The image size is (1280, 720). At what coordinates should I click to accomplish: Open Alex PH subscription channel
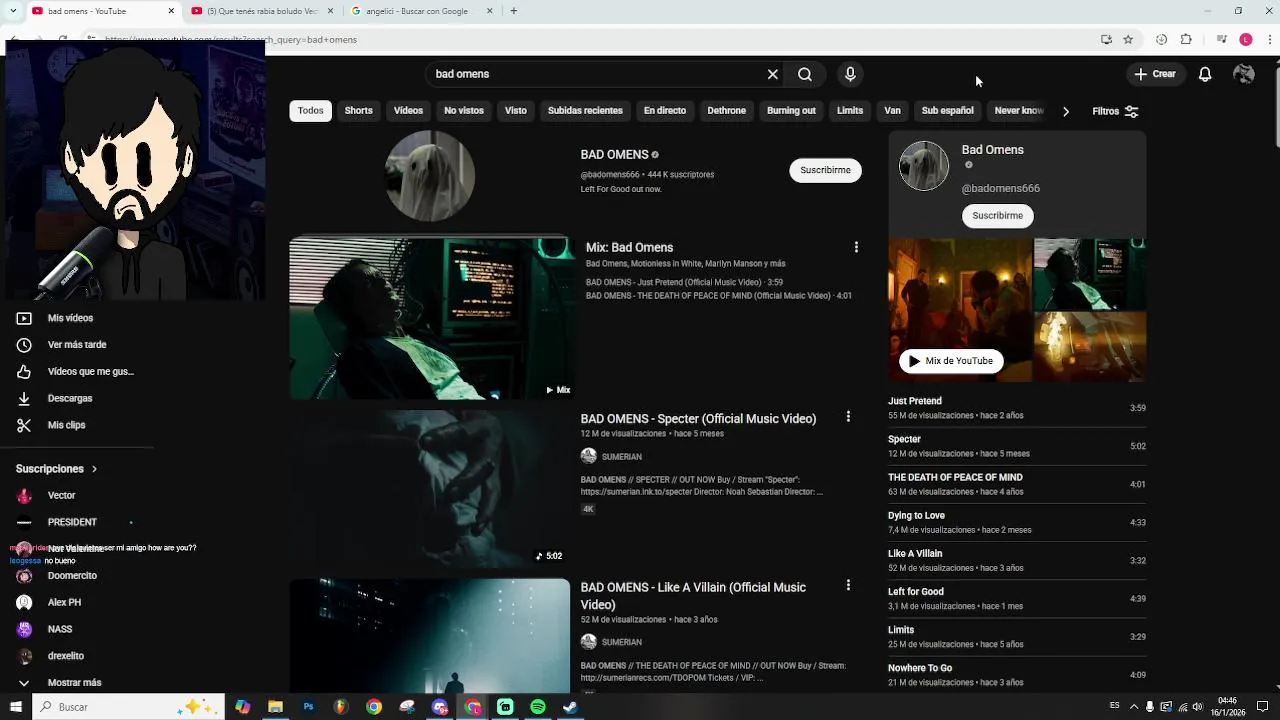click(x=65, y=603)
